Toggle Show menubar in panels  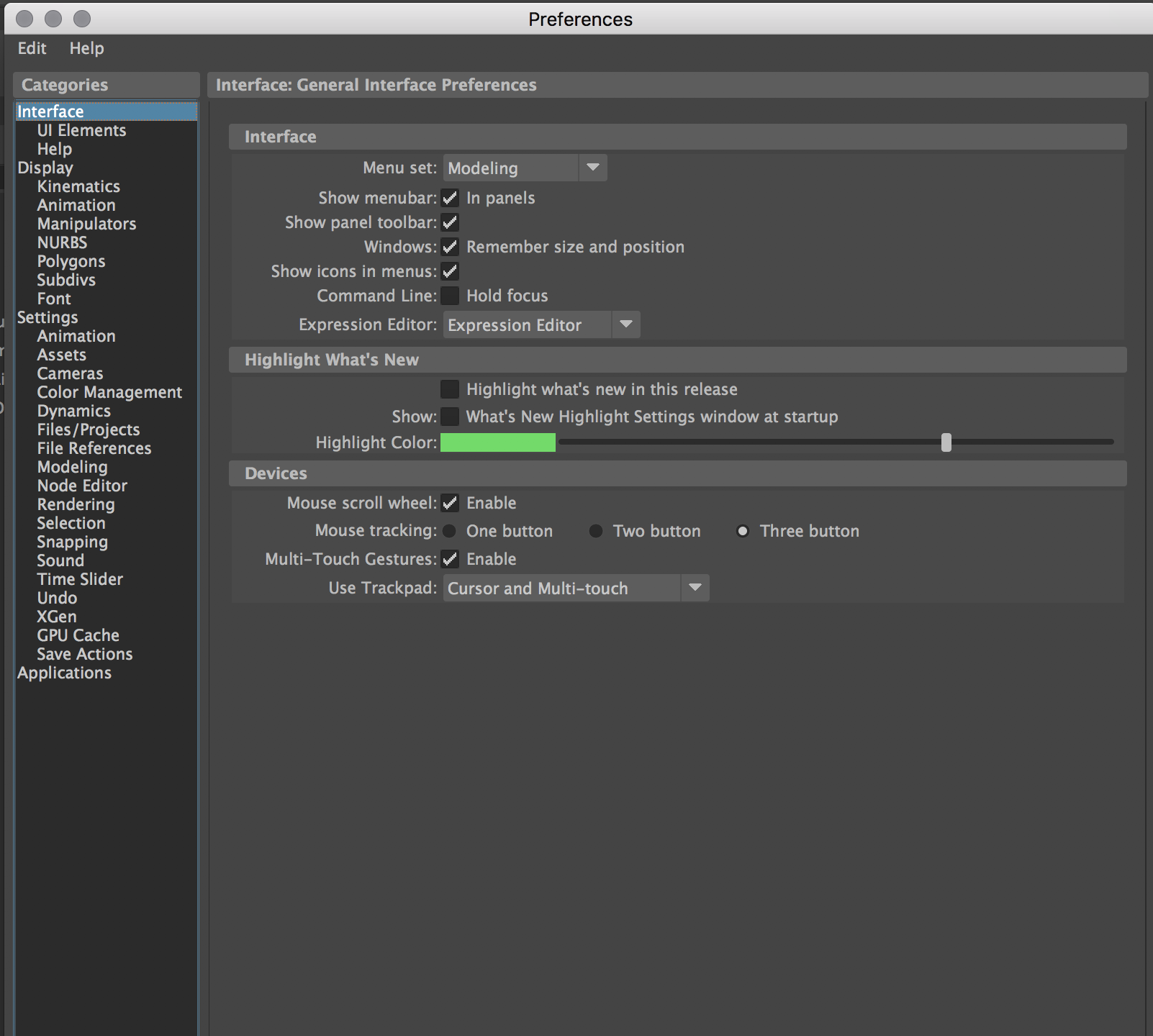(x=450, y=199)
